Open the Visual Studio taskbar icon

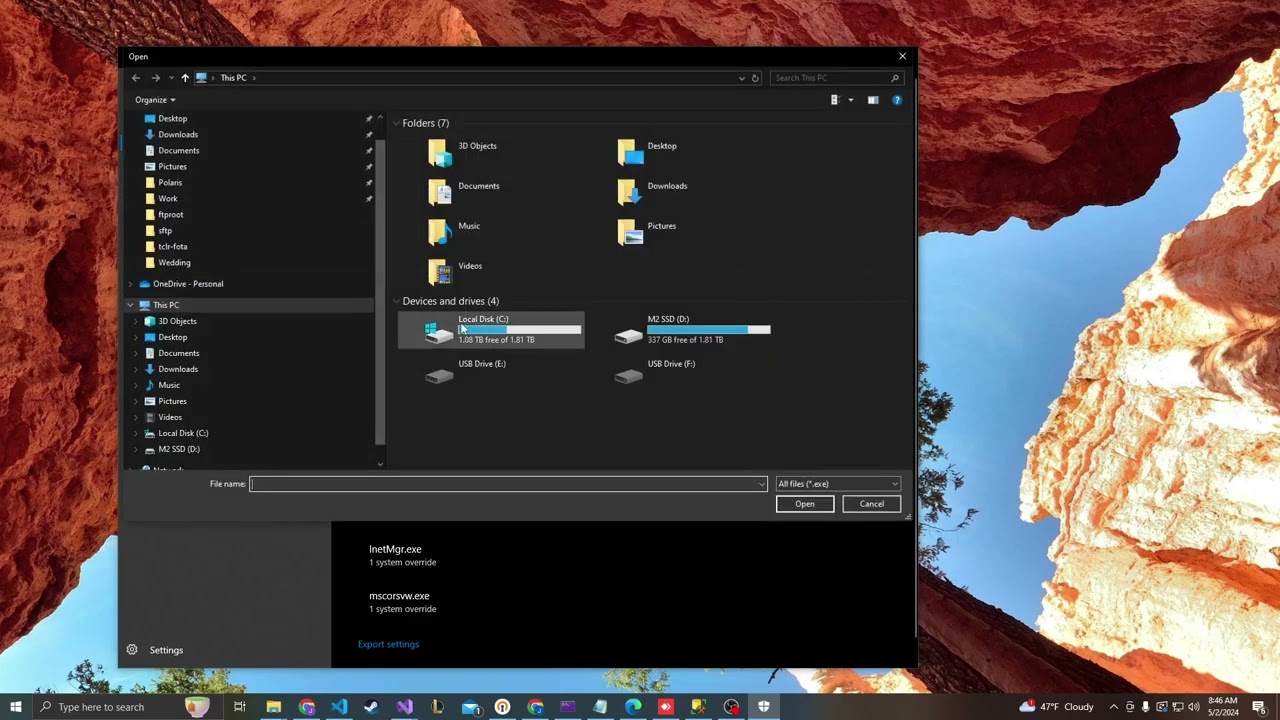[x=404, y=707]
